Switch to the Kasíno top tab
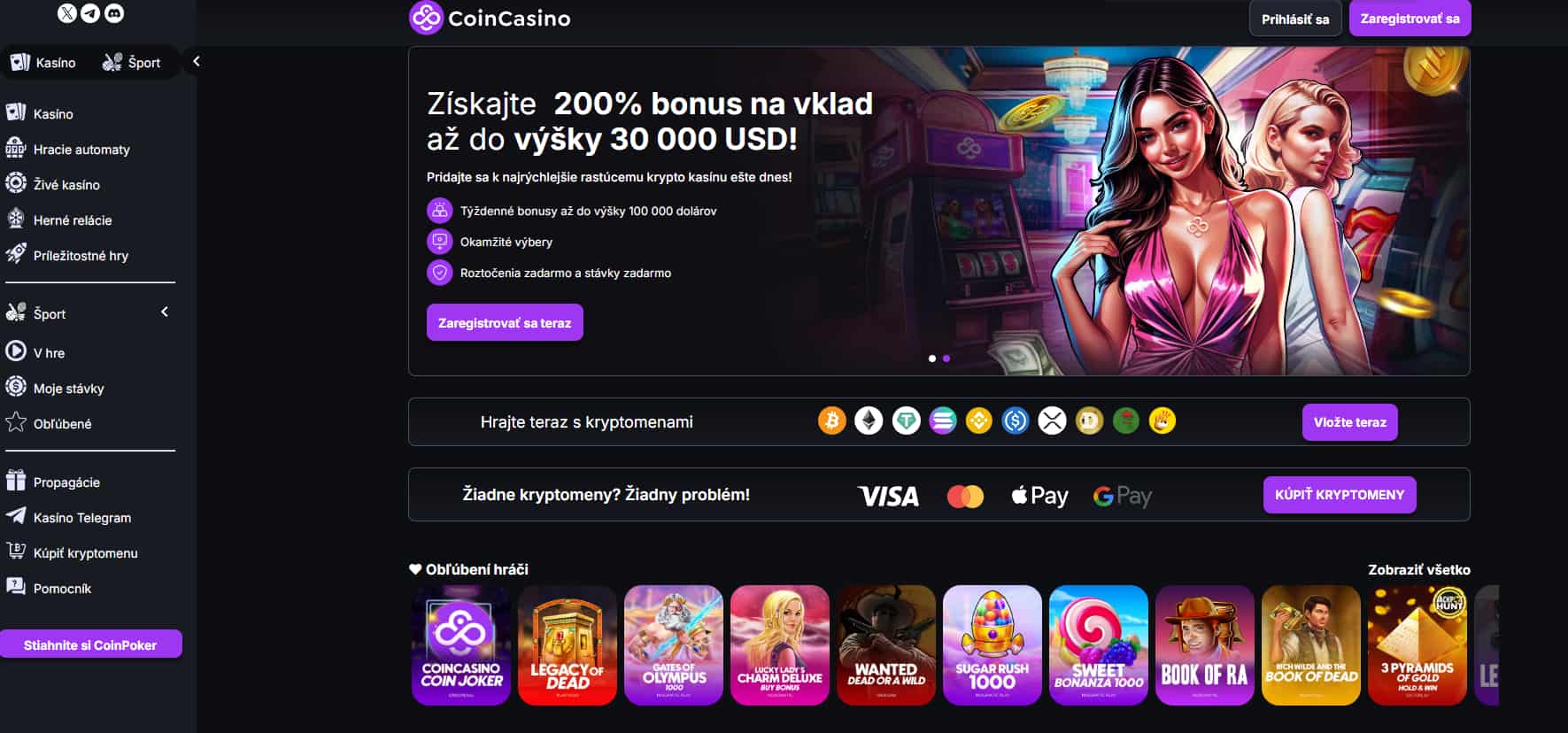 pyautogui.click(x=43, y=62)
